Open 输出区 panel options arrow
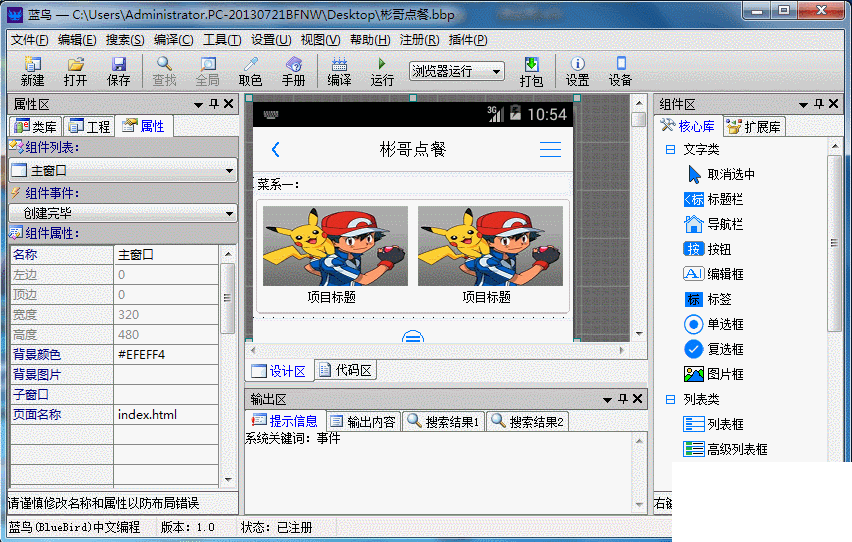Image resolution: width=852 pixels, height=542 pixels. click(607, 400)
